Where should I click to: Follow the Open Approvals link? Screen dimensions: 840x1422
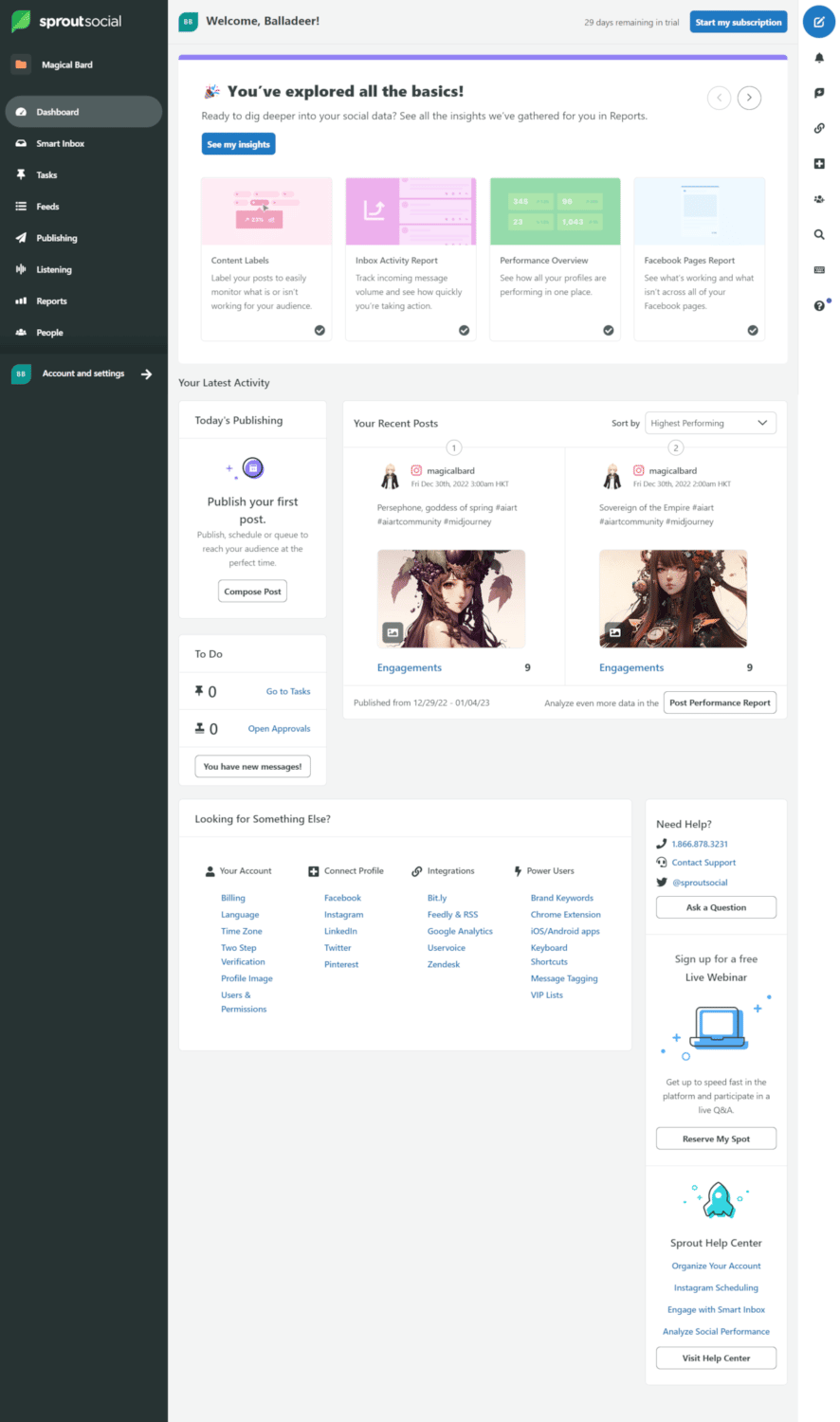coord(280,728)
